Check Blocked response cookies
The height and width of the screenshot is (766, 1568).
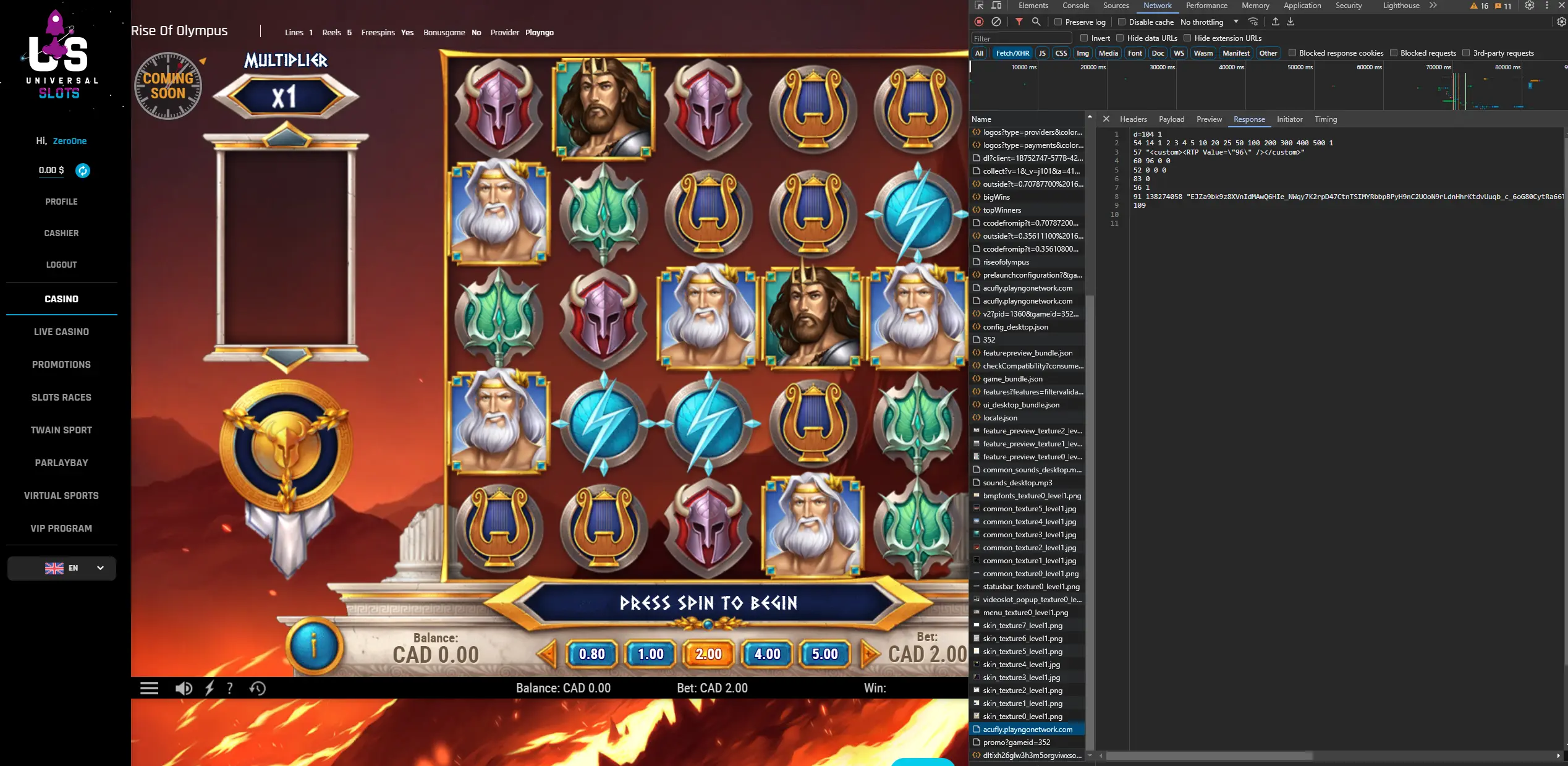tap(1292, 53)
